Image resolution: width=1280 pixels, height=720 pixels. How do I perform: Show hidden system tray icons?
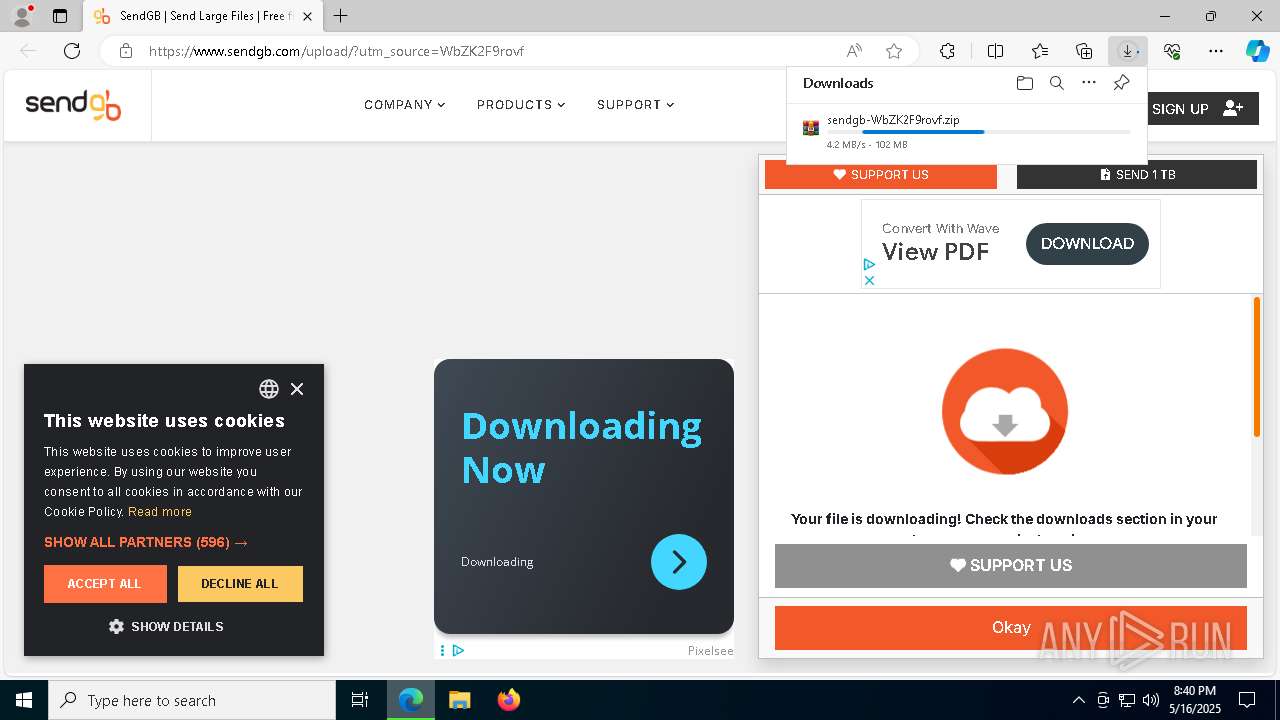pyautogui.click(x=1078, y=700)
